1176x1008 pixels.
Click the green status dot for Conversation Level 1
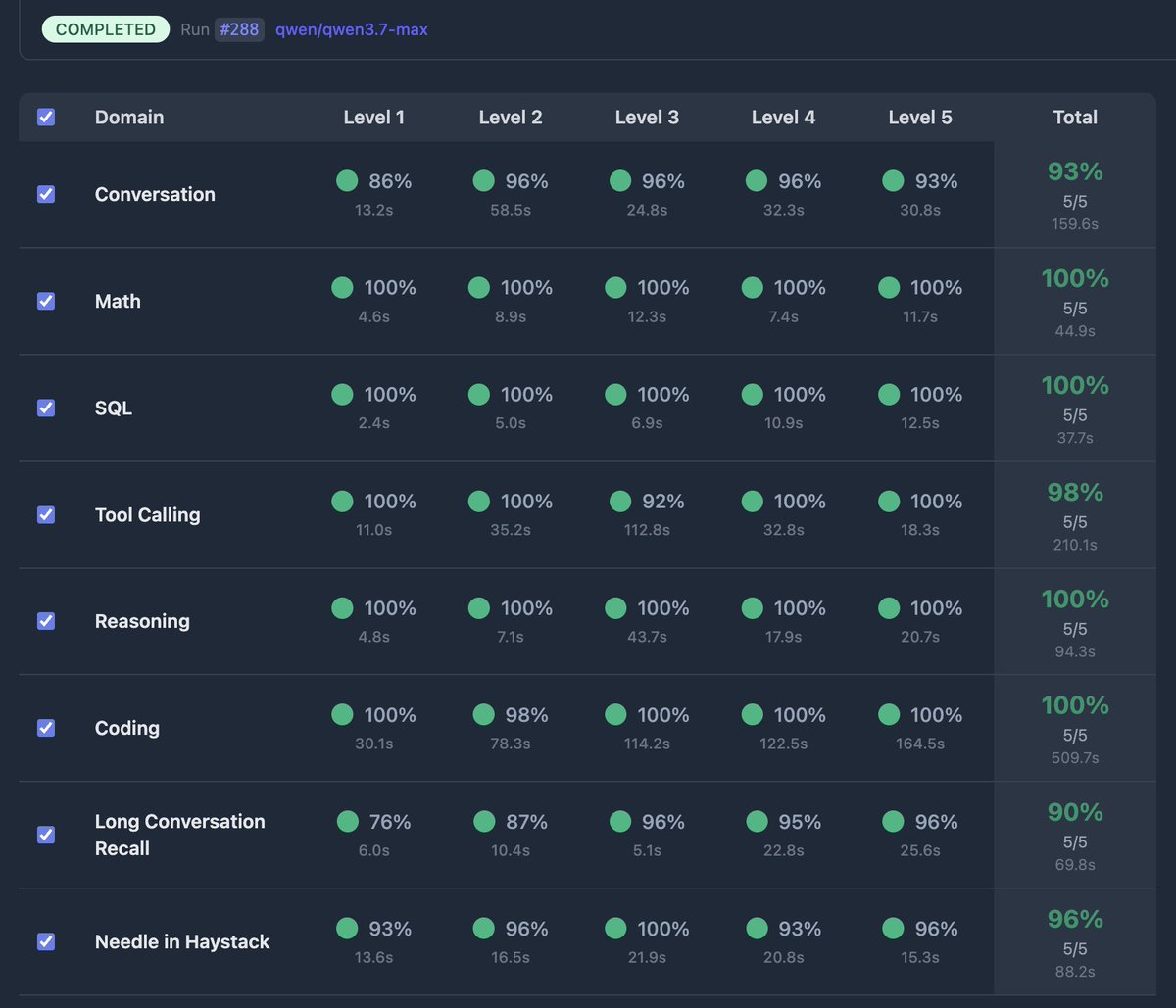pos(347,180)
